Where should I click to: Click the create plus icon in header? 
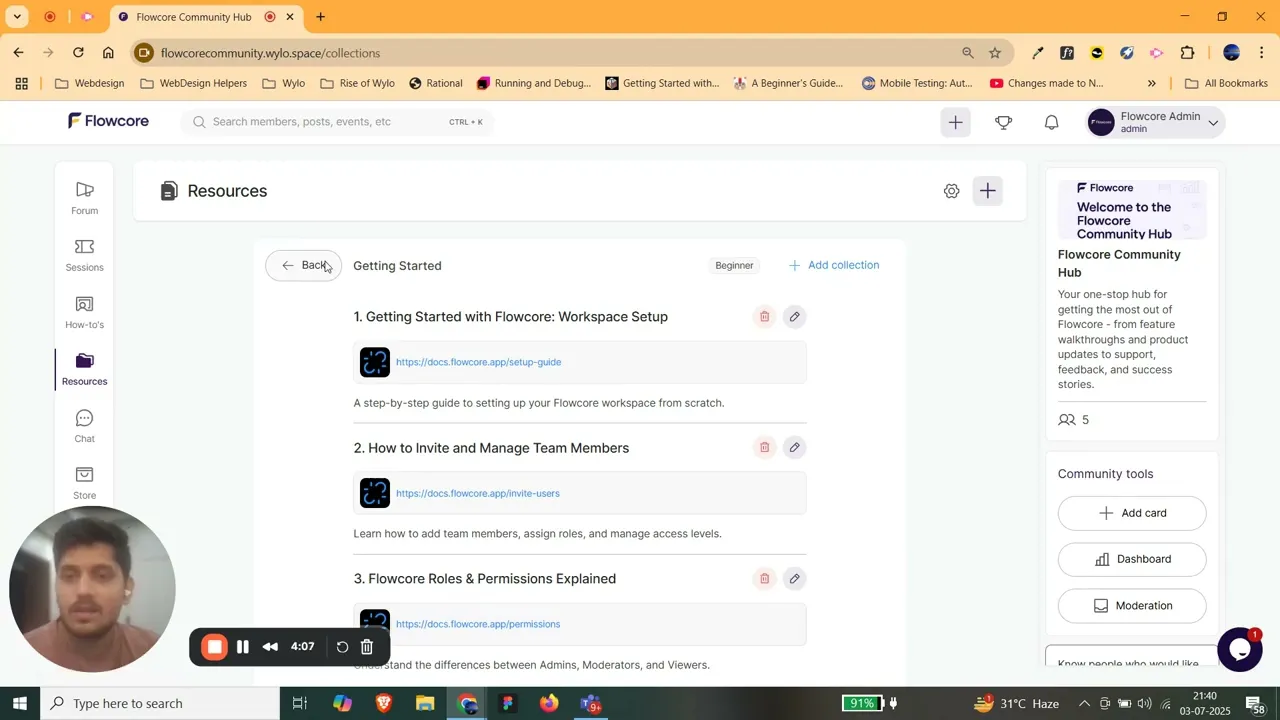click(955, 122)
